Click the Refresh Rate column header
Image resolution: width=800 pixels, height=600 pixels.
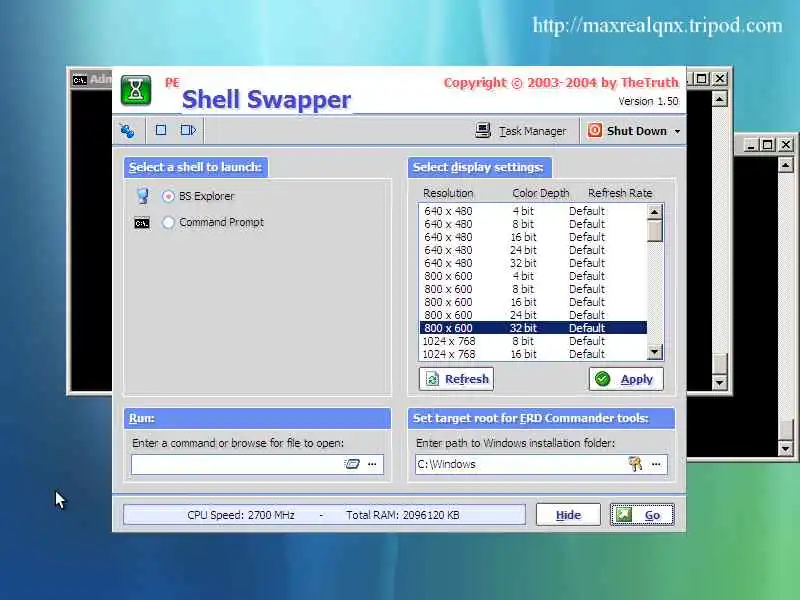[x=620, y=193]
